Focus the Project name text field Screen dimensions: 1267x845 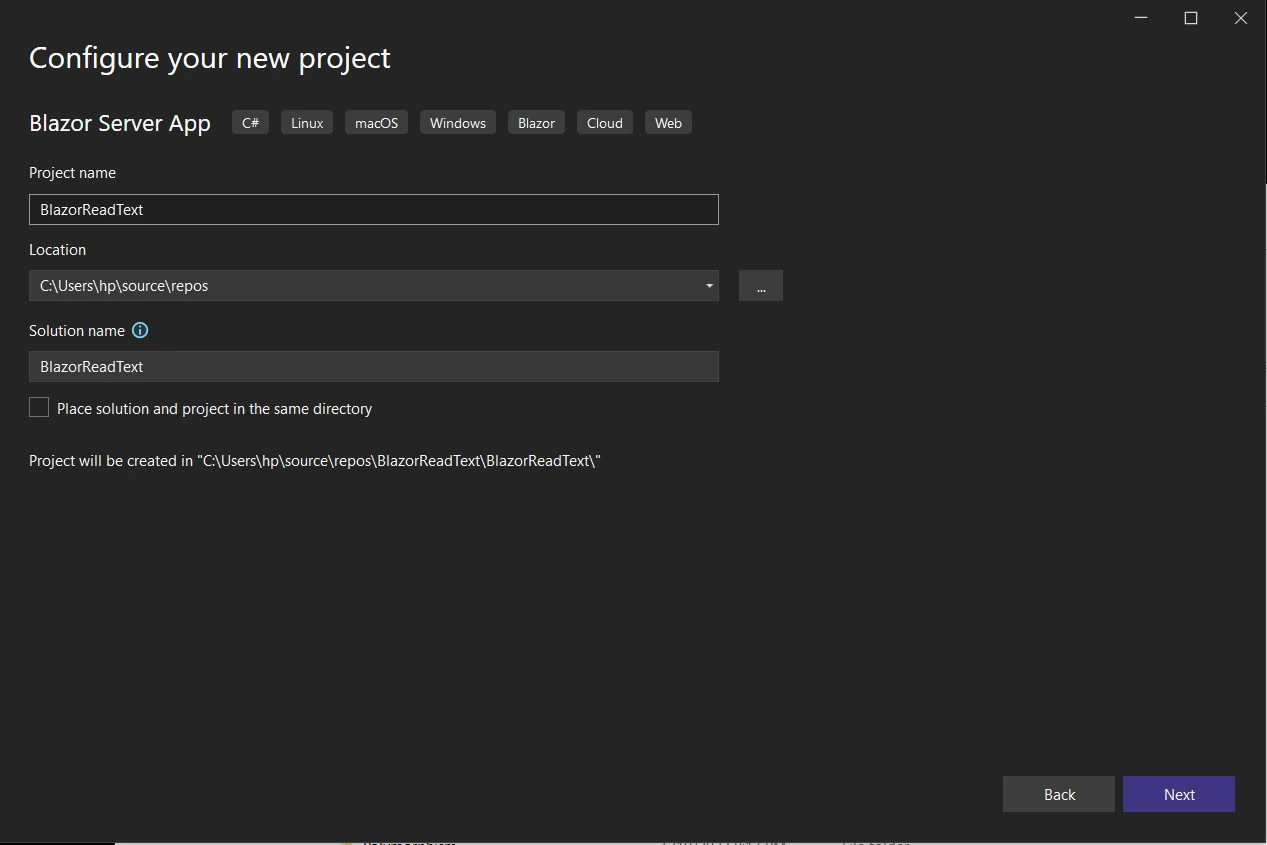pos(373,210)
